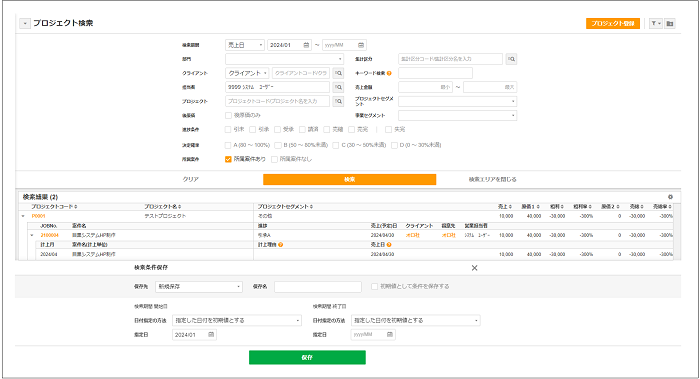Click the project search magnifier icon
Viewport: 700px width, 379px height.
[x=338, y=101]
